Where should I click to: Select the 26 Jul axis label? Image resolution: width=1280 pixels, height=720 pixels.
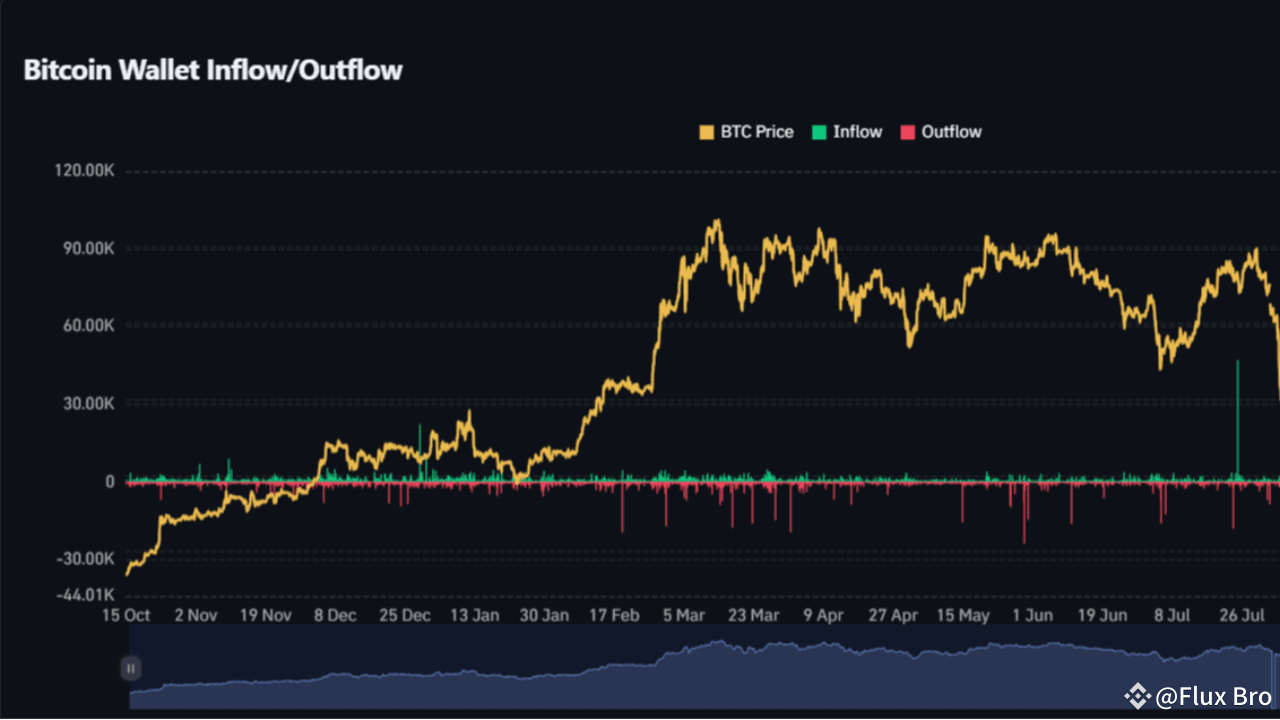[1242, 615]
